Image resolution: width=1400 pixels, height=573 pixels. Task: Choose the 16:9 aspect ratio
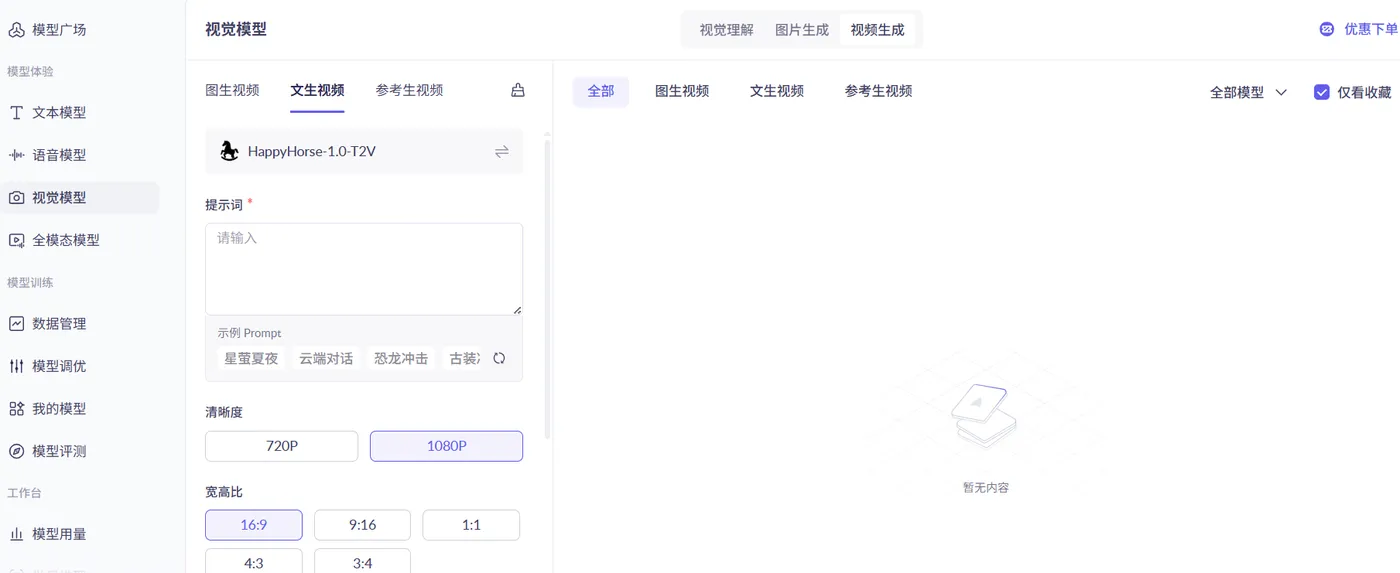[254, 525]
